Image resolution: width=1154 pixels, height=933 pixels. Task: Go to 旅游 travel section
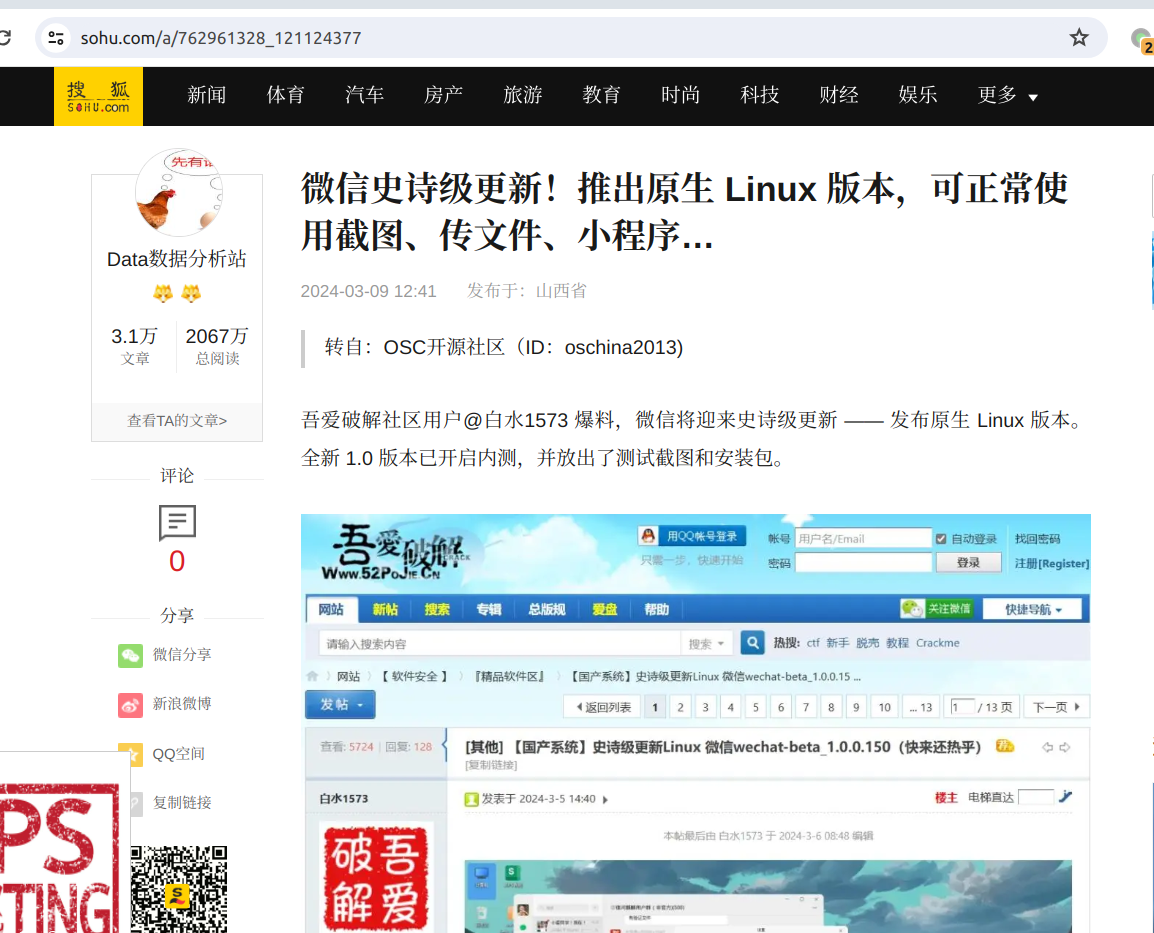click(x=523, y=95)
